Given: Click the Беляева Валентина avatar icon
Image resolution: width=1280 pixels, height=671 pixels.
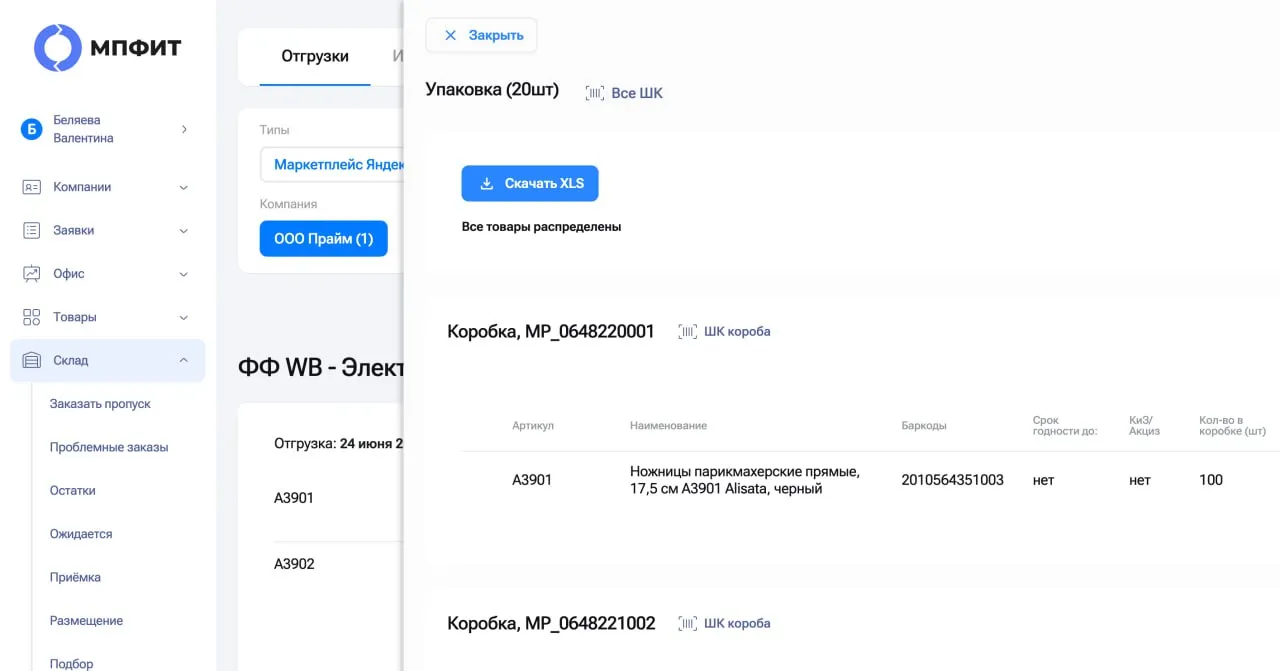Looking at the screenshot, I should coord(31,129).
